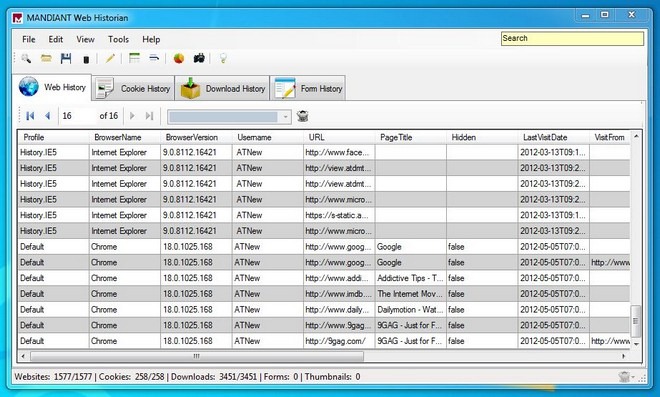Select The Internet Mov... page title cell
The width and height of the screenshot is (660, 397).
(x=411, y=294)
